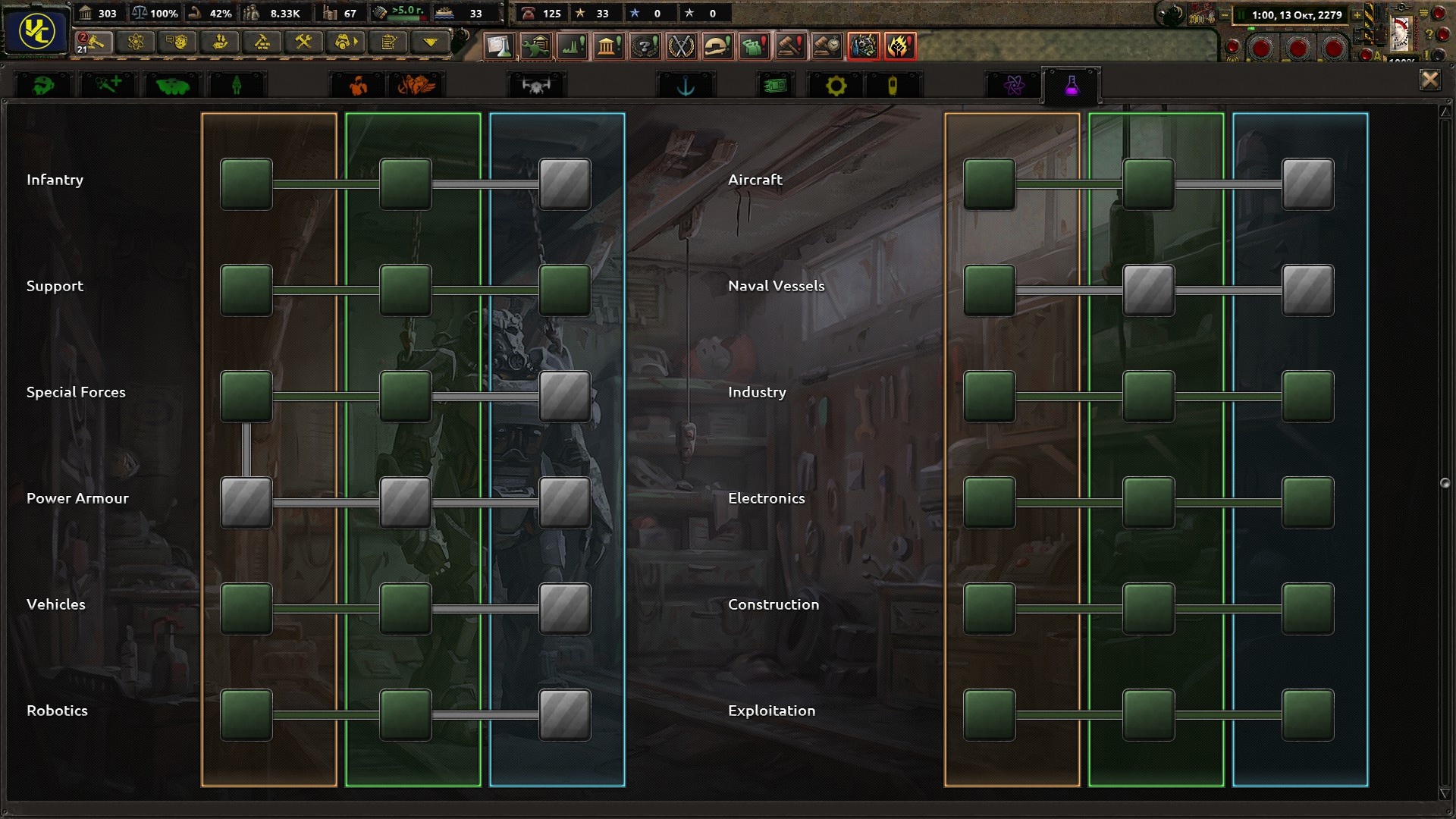Open the construction bricks icon in top bar
The height and width of the screenshot is (819, 1456).
(262, 42)
